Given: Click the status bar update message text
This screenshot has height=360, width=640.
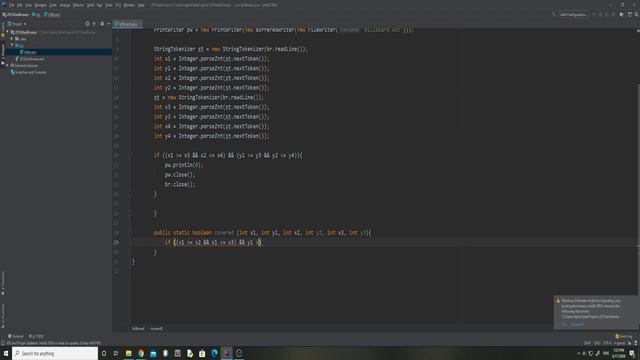Looking at the screenshot, I should point(54,343).
